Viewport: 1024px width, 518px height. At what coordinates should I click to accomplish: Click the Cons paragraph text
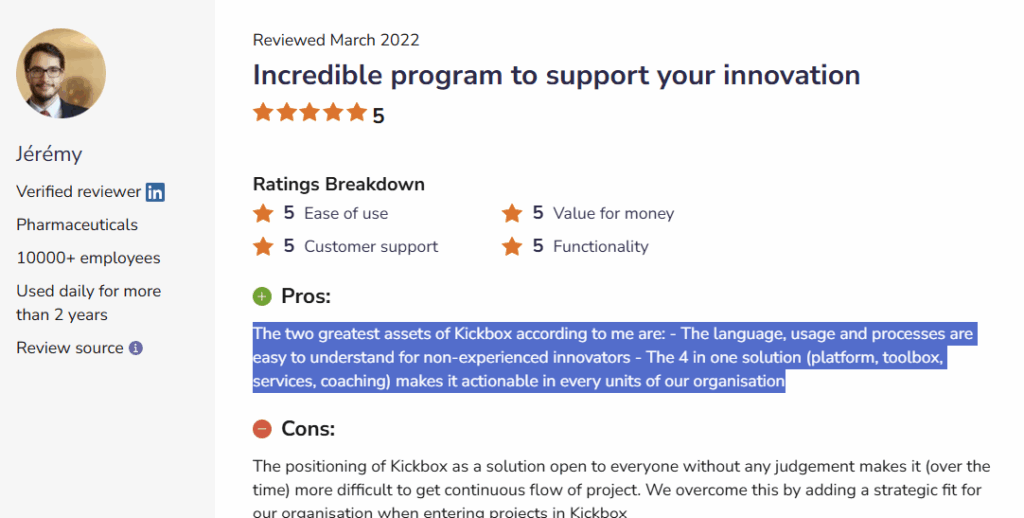pyautogui.click(x=620, y=490)
